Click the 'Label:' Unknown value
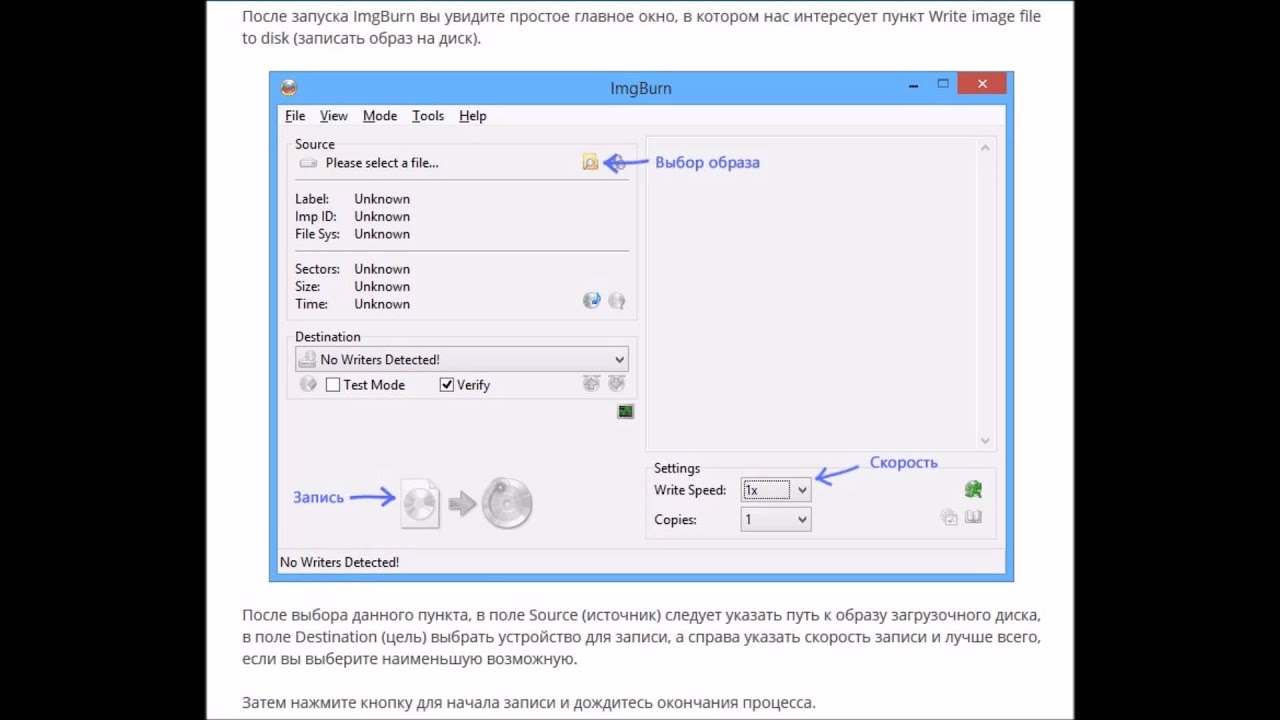 [382, 199]
